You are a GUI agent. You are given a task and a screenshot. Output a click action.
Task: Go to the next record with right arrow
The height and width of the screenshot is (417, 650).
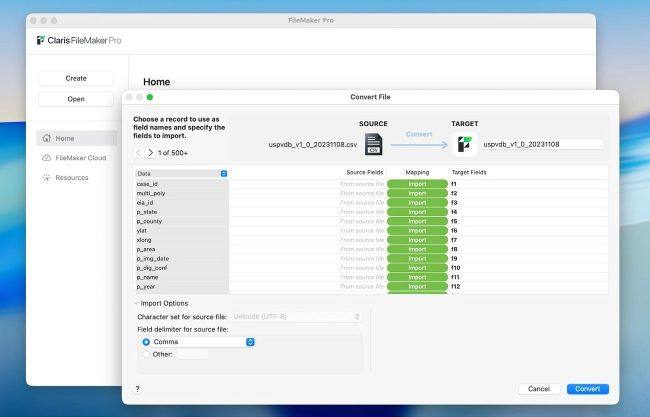(150, 153)
